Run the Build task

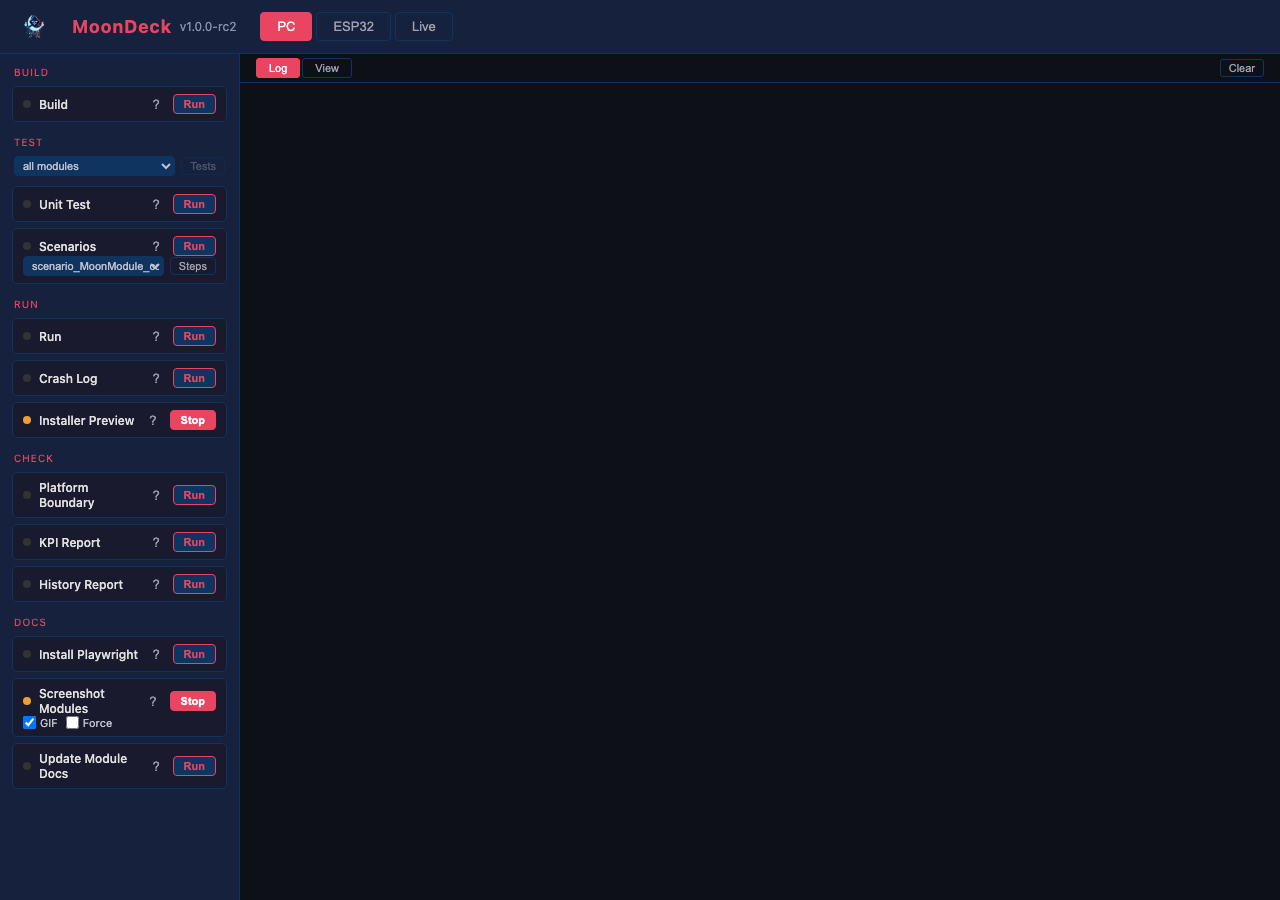[194, 104]
